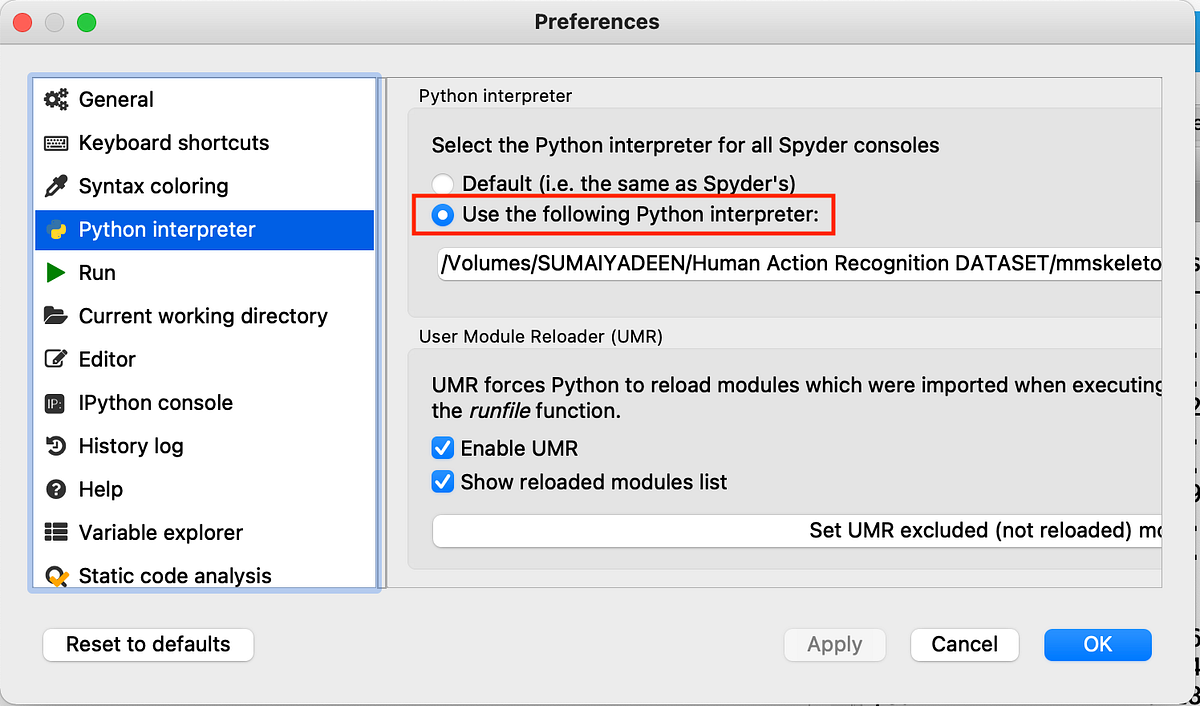This screenshot has width=1200, height=706.
Task: Choose 'Use the following Python interpreter' option
Action: coord(442,214)
